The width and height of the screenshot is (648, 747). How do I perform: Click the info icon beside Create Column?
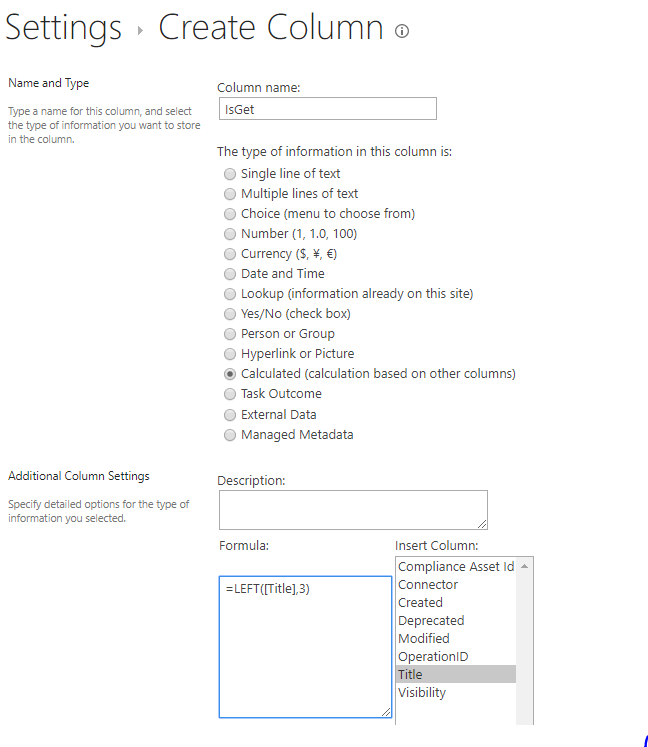coord(402,31)
